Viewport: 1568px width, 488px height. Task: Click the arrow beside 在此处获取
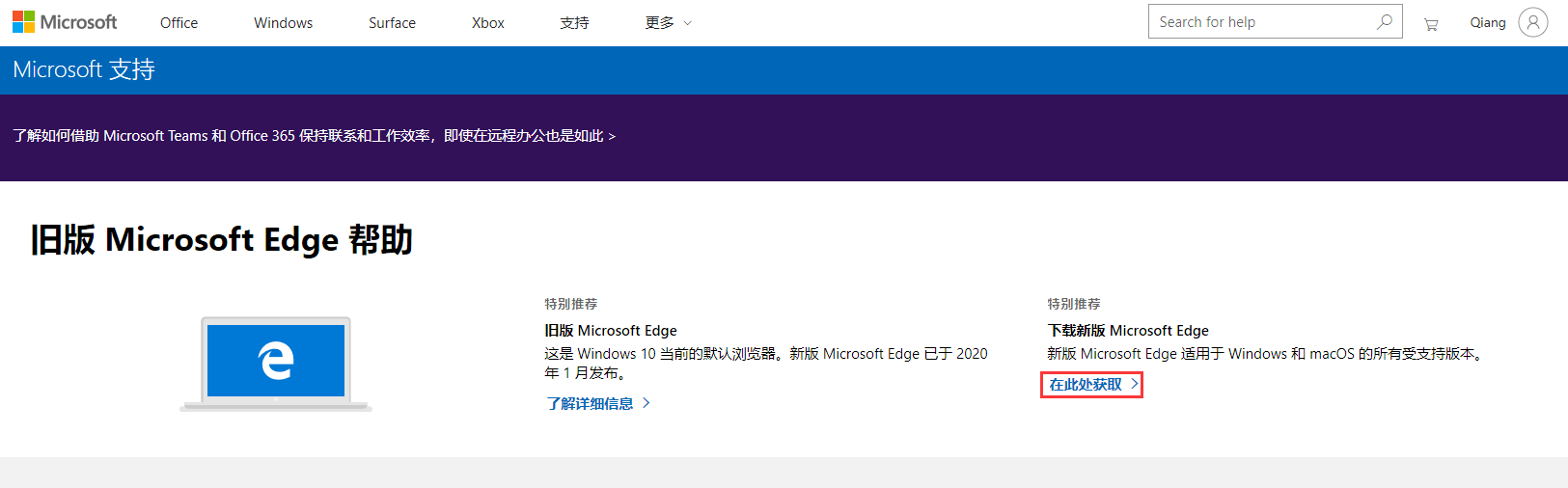pyautogui.click(x=1135, y=384)
